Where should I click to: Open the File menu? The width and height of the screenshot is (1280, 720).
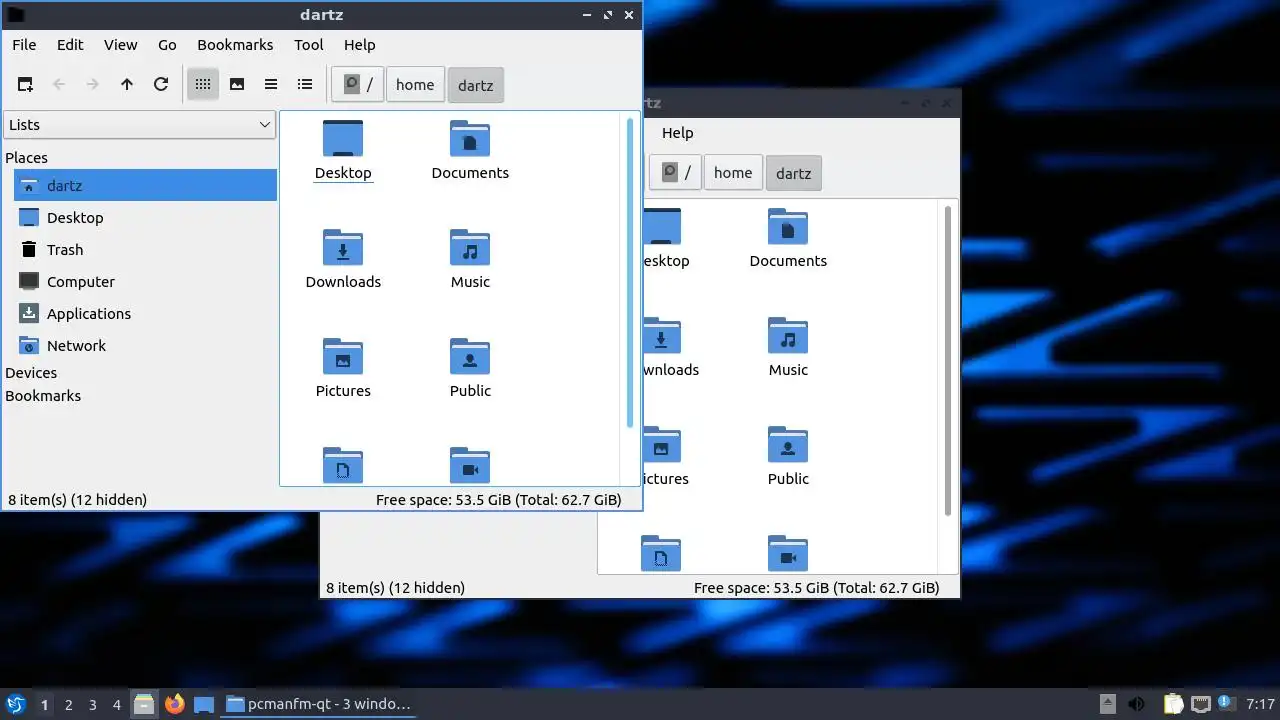(24, 45)
